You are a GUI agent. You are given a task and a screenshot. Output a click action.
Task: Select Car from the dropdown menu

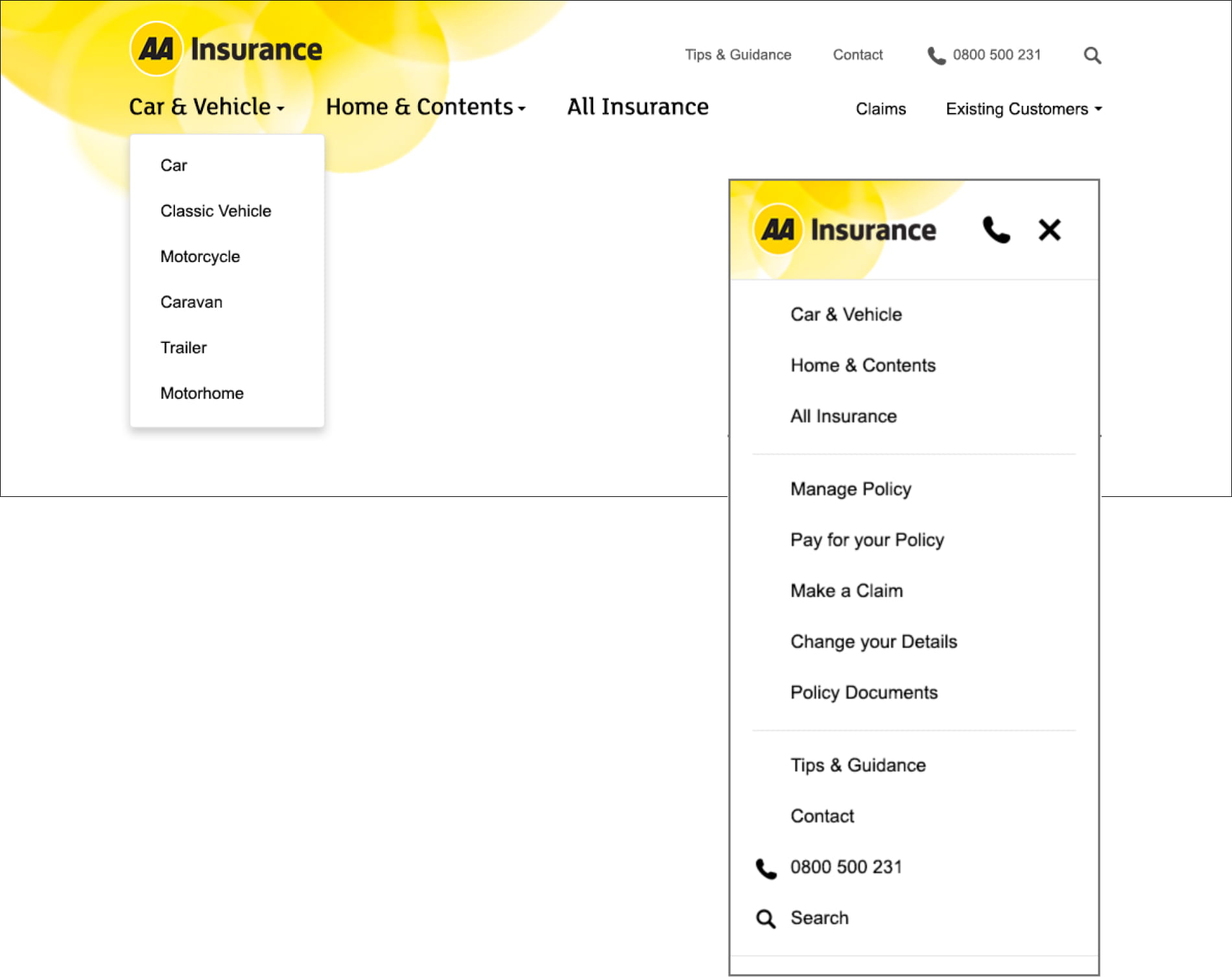(x=174, y=165)
